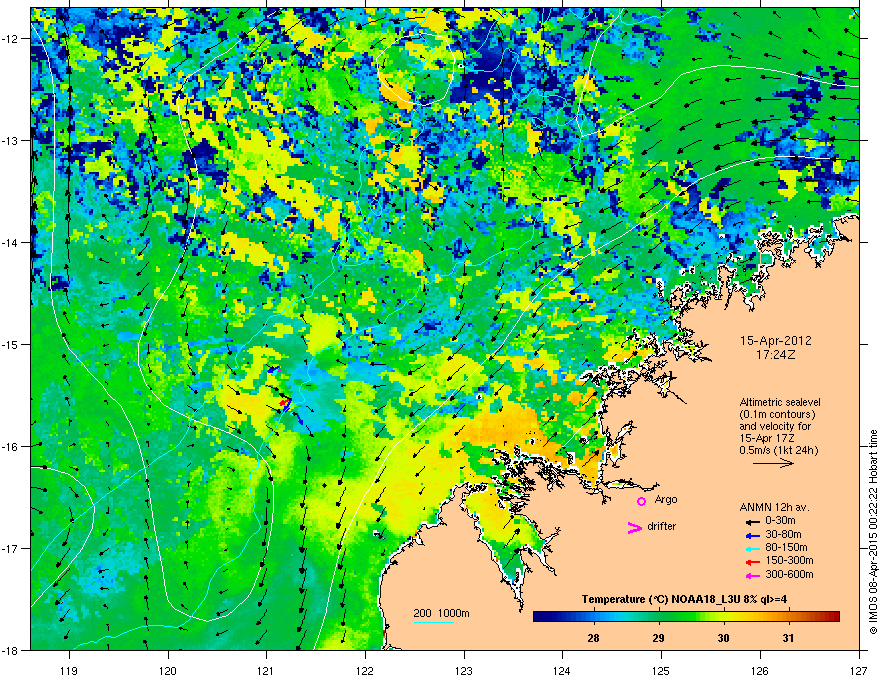Click the red mooring current arrow on the map
Screen dimensions: 880x680
click(285, 401)
